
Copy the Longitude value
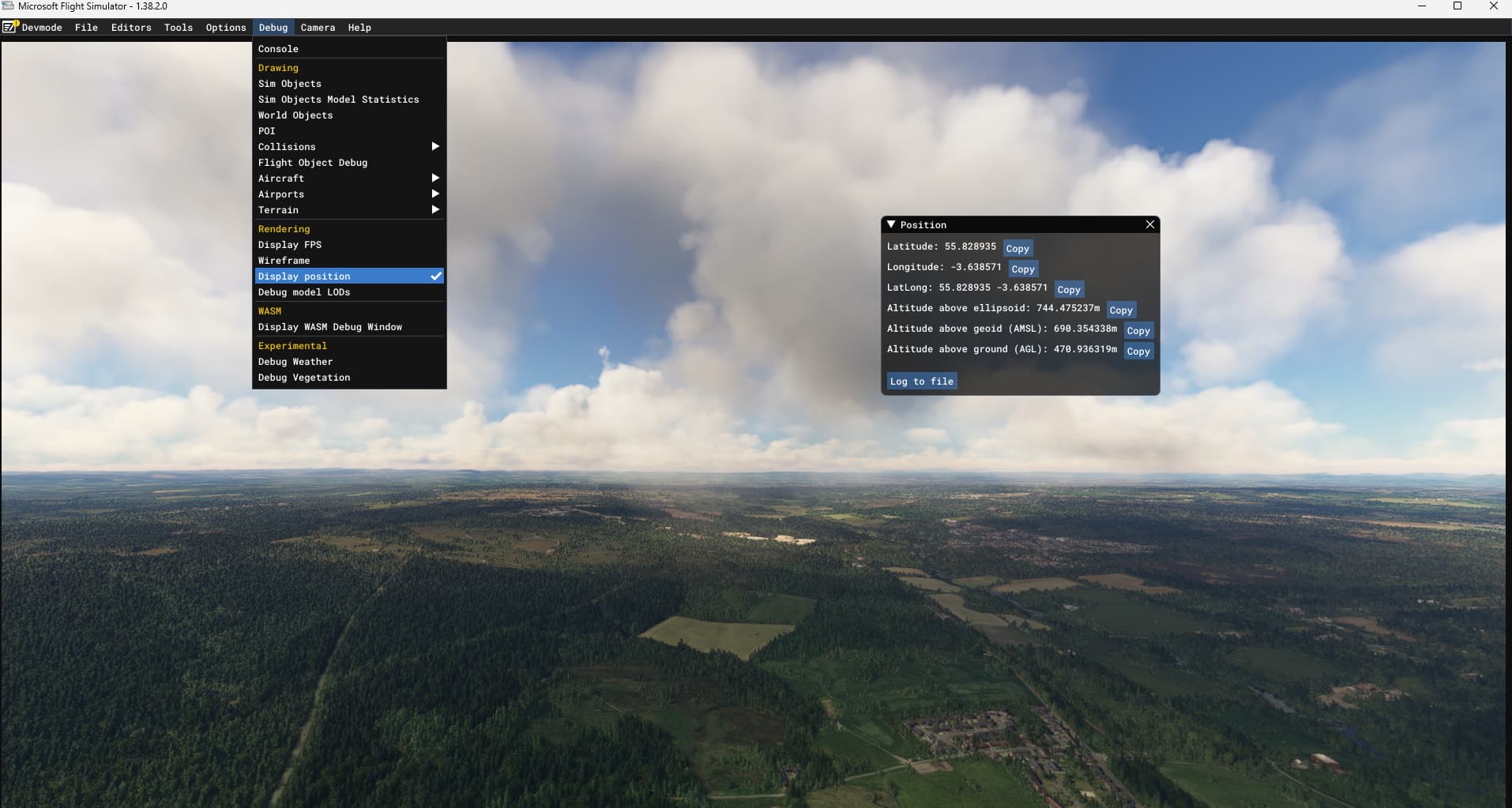point(1022,269)
